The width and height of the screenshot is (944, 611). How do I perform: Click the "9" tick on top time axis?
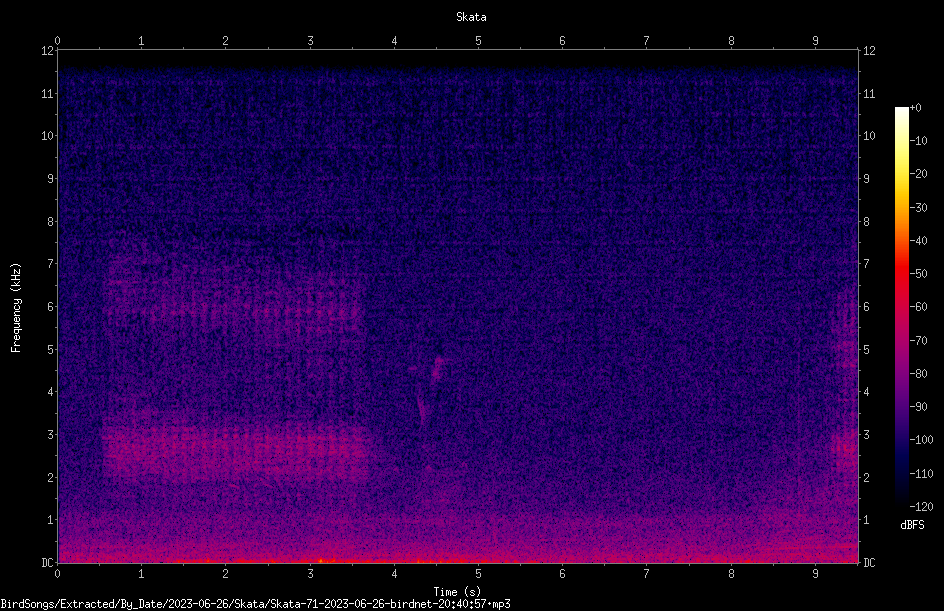coord(815,40)
